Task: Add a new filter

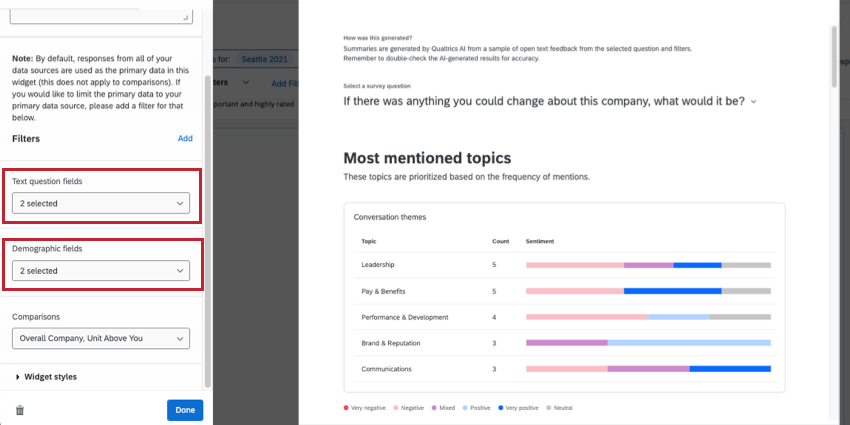Action: point(185,138)
